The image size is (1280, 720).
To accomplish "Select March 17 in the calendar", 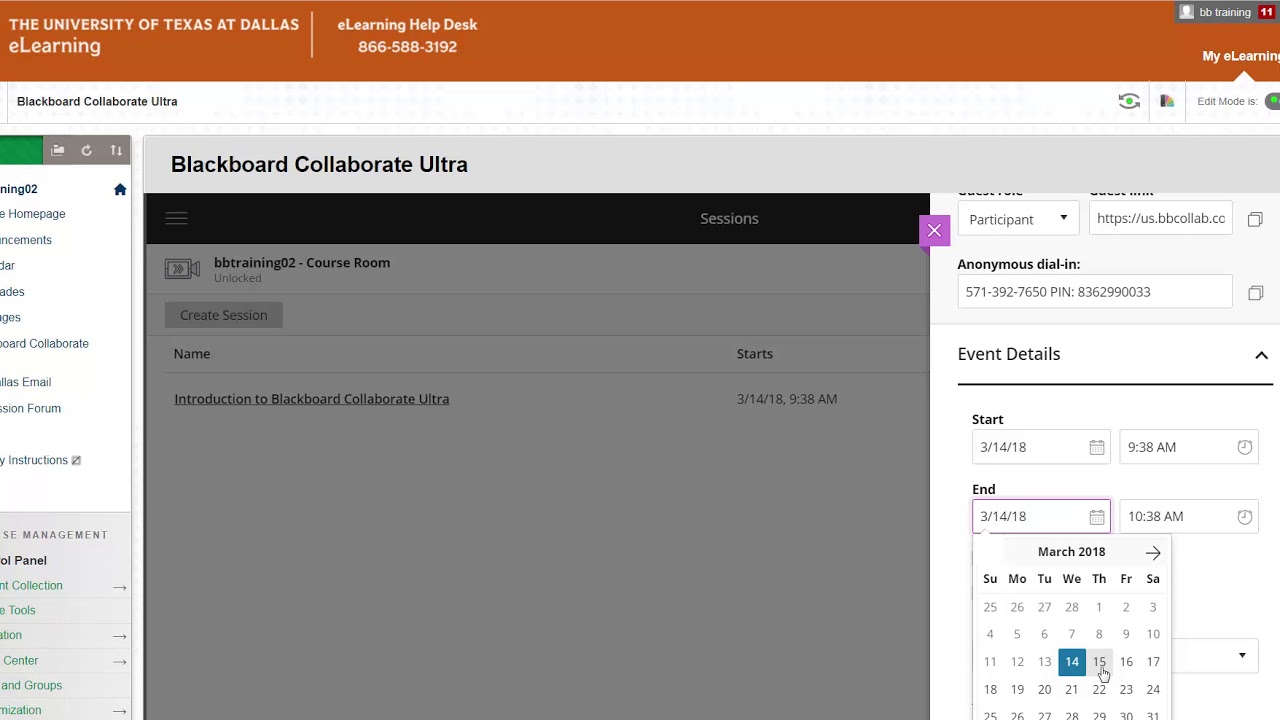I will click(1153, 661).
